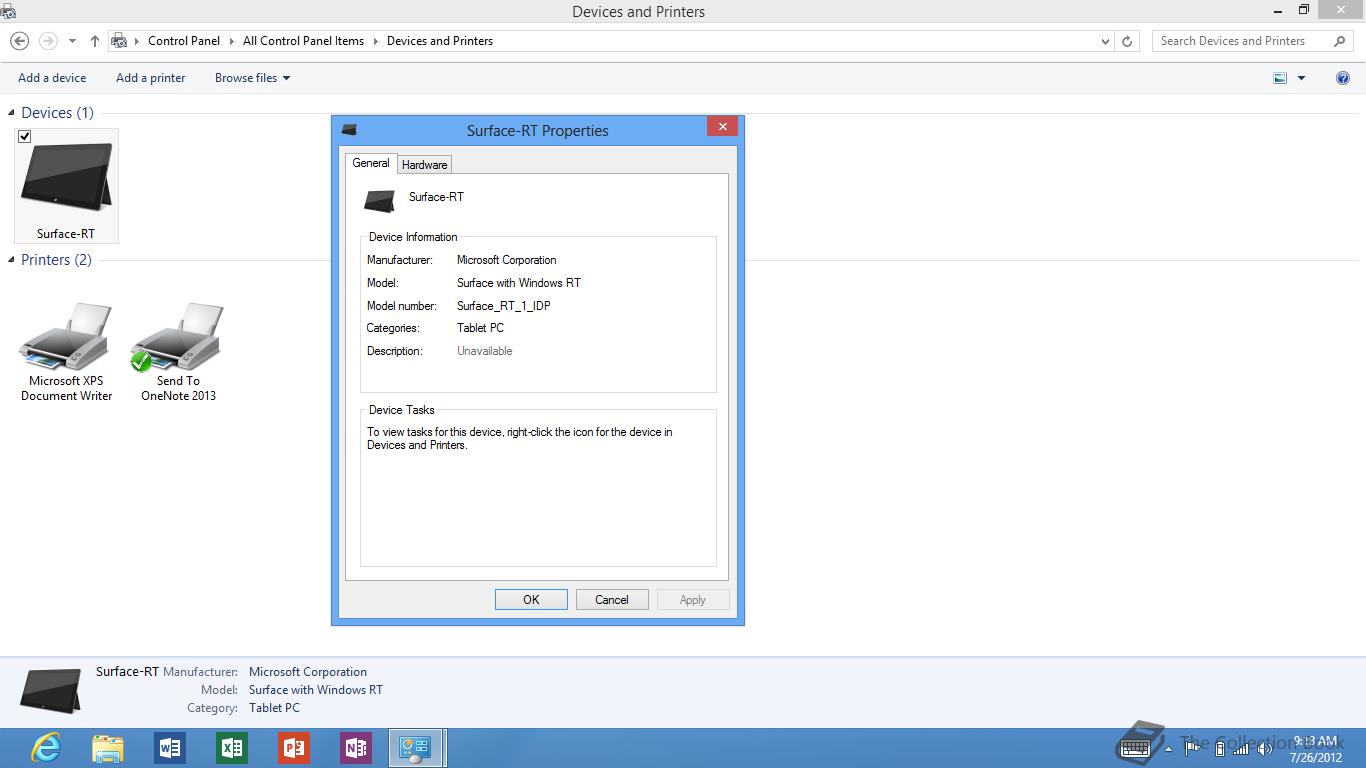This screenshot has width=1366, height=768.
Task: Launch Excel from the taskbar
Action: tap(232, 748)
